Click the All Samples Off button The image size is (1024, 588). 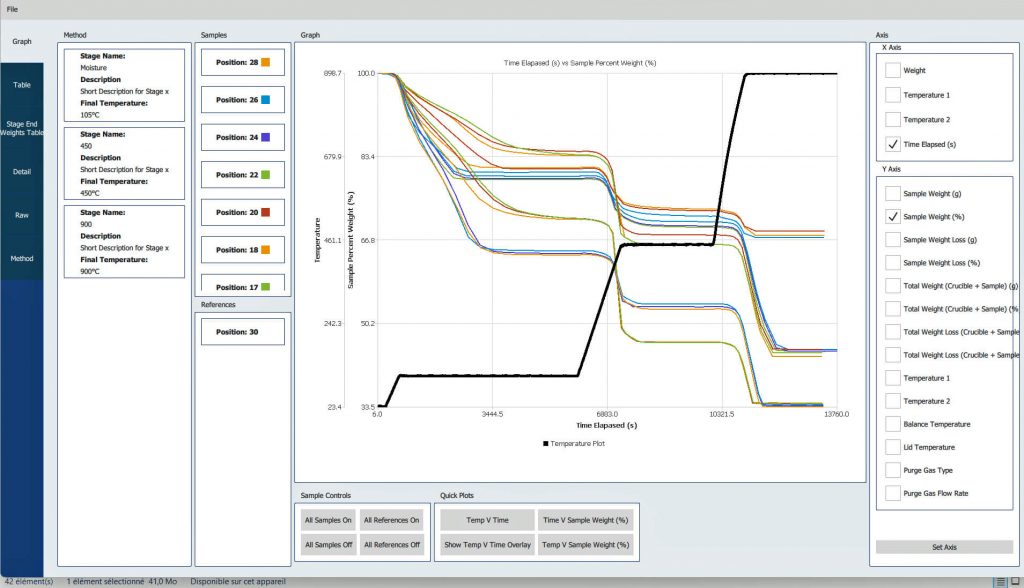tap(328, 545)
